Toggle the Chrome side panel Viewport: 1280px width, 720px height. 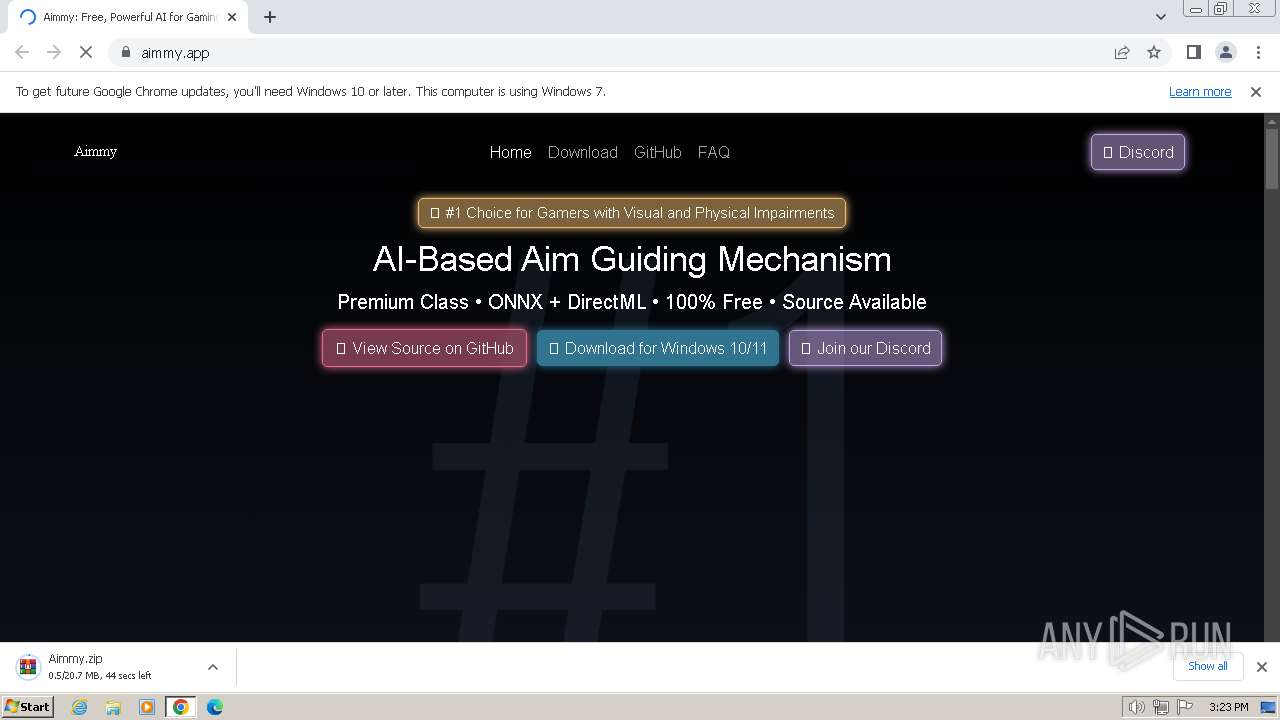click(1193, 52)
